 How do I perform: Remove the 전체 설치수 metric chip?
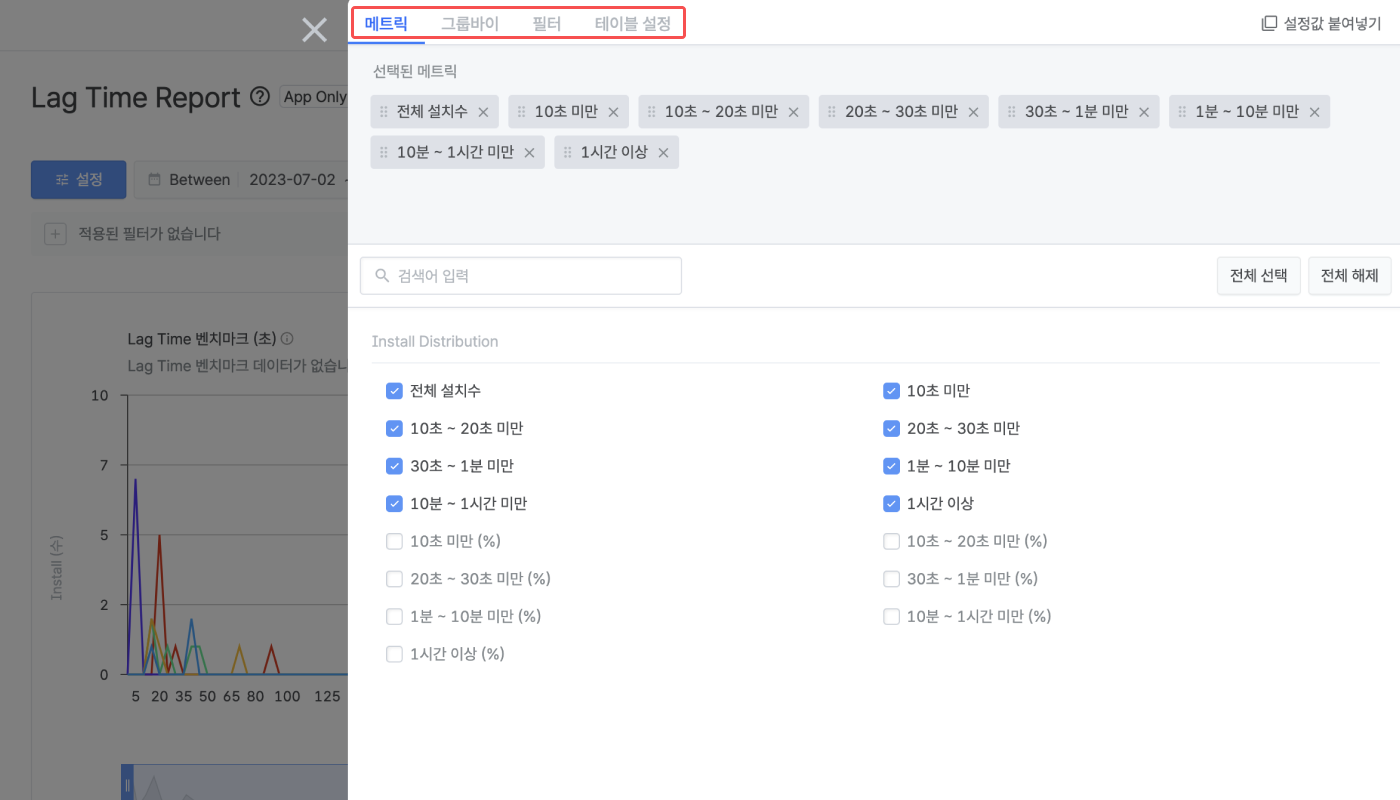(483, 112)
